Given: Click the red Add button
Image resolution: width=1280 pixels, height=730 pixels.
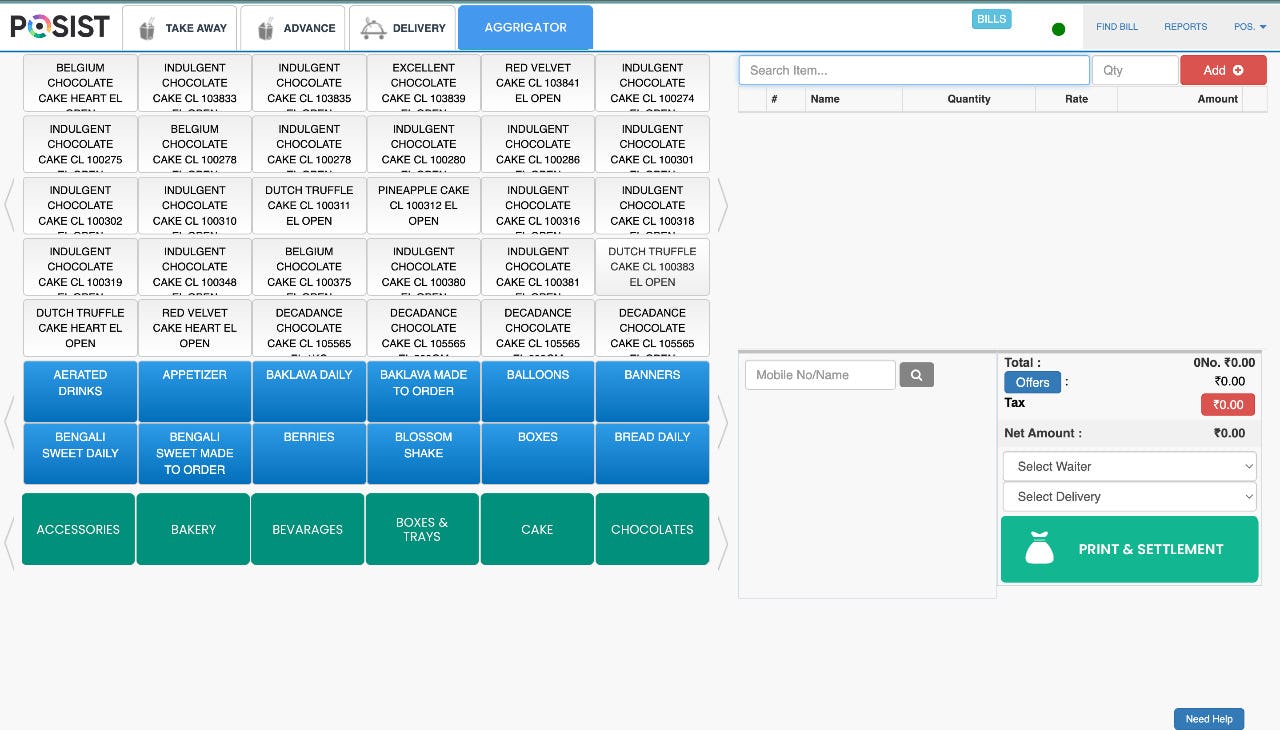Looking at the screenshot, I should [x=1223, y=70].
